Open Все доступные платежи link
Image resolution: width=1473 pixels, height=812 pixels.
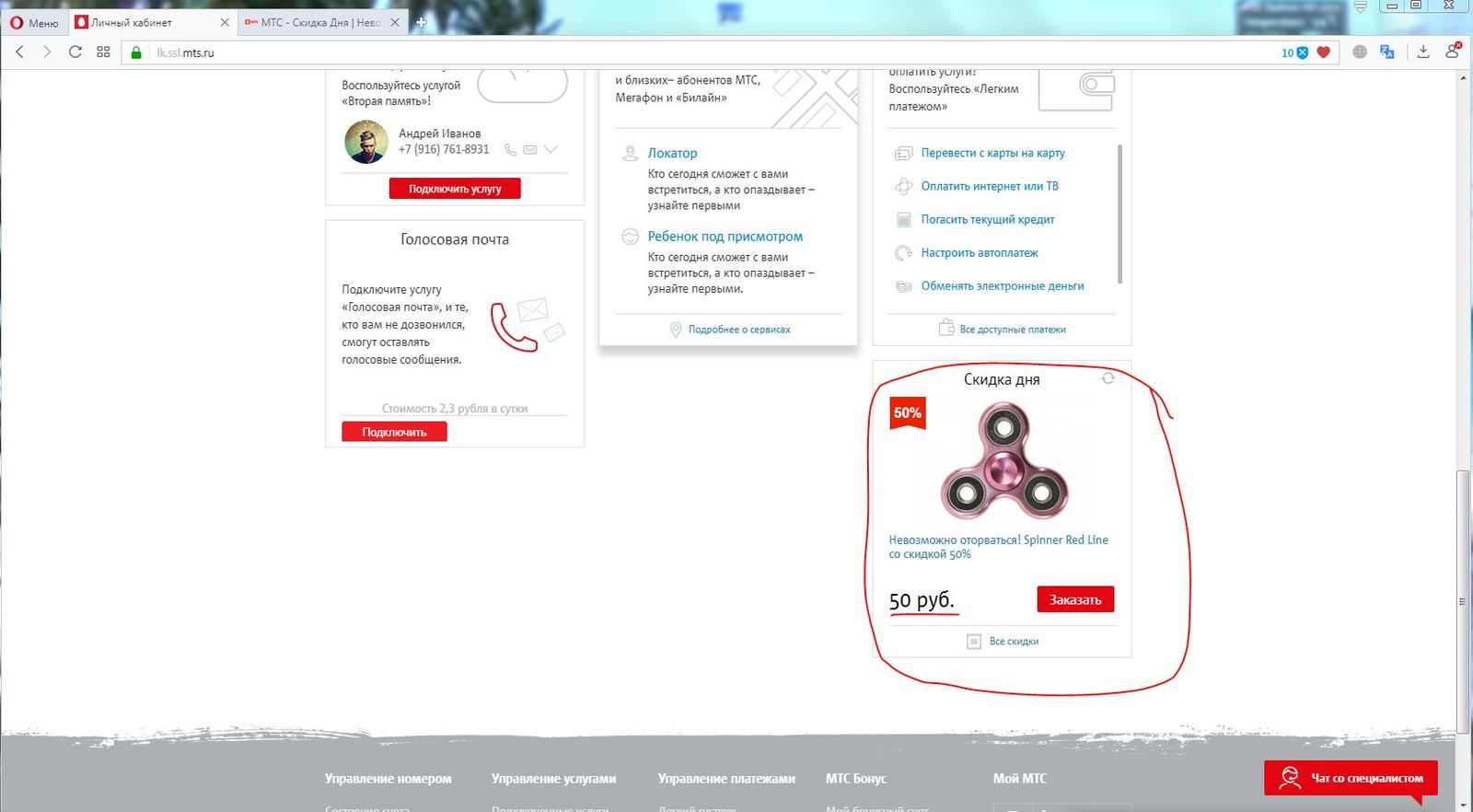point(1013,330)
